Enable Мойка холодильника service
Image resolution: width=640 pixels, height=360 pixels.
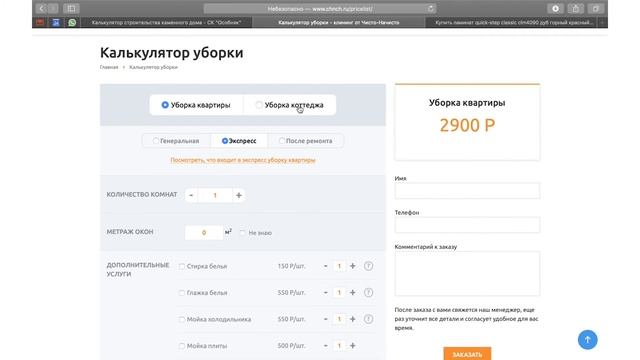click(x=182, y=319)
